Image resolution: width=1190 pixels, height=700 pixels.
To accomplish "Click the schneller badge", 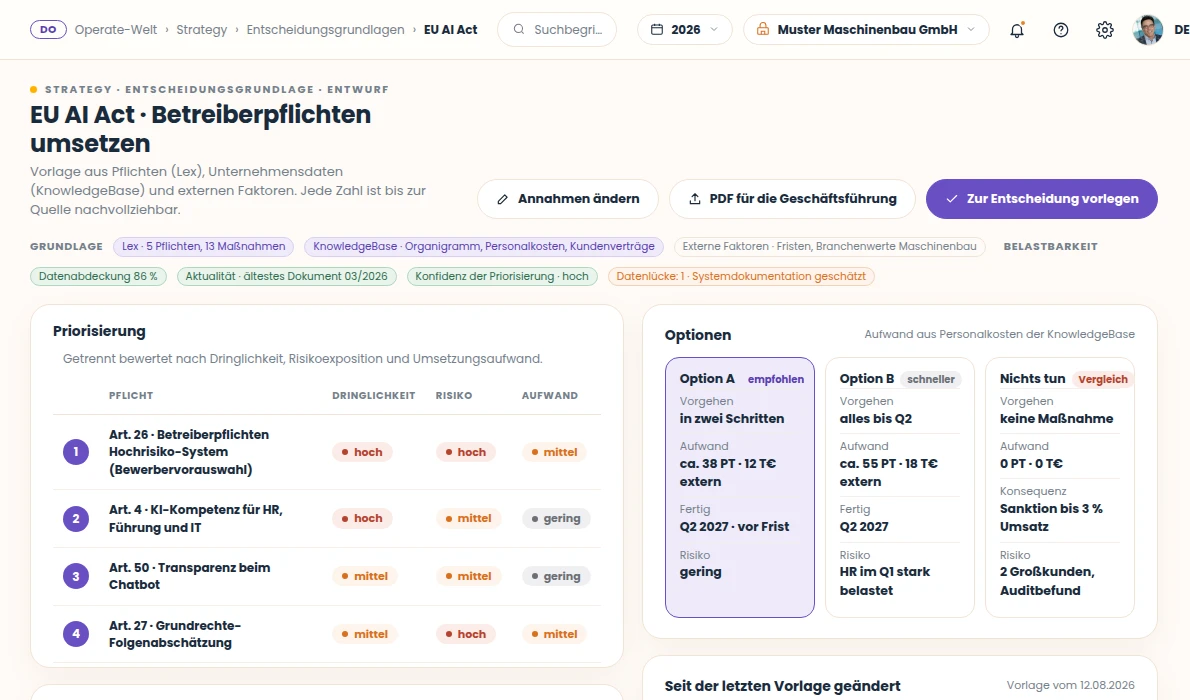I will click(930, 379).
